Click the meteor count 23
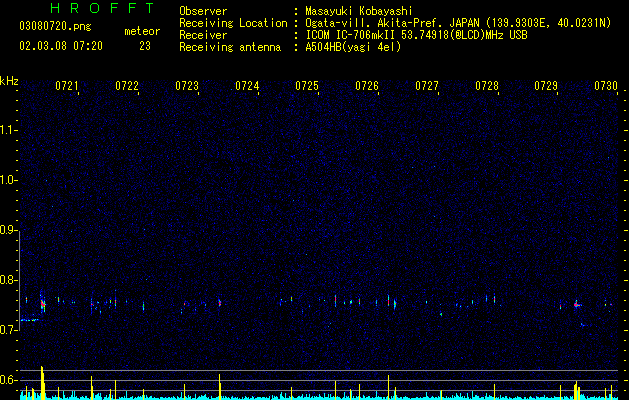Image resolution: width=629 pixels, height=400 pixels. pyautogui.click(x=145, y=46)
